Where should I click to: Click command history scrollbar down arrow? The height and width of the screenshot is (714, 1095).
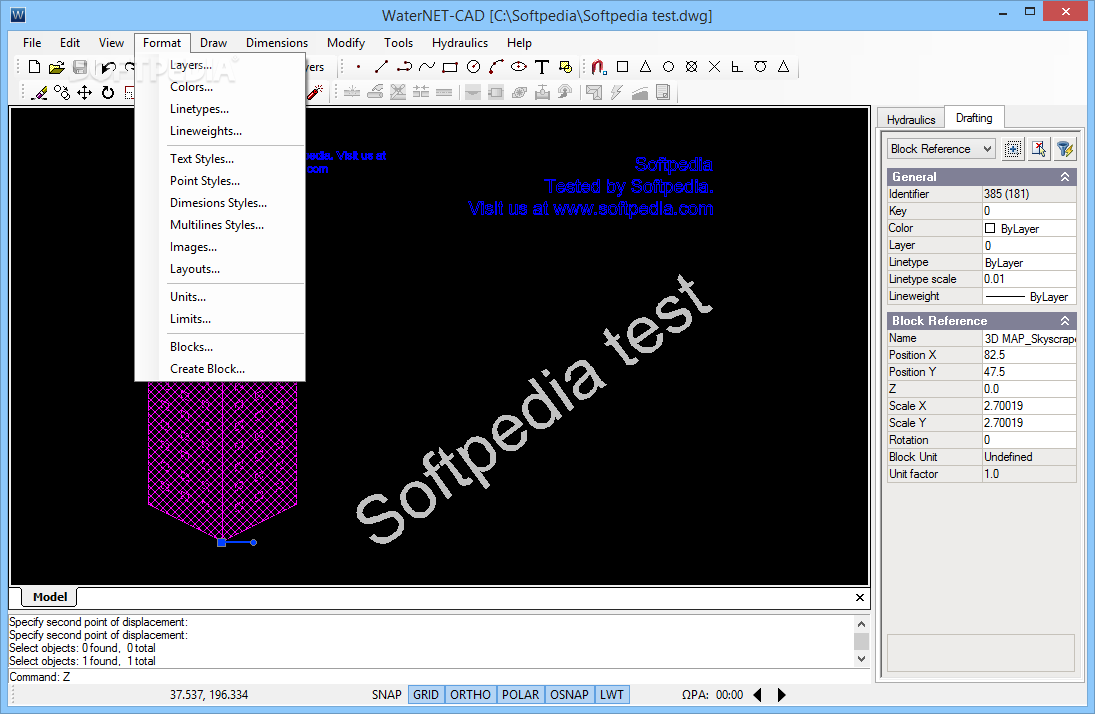[x=862, y=659]
